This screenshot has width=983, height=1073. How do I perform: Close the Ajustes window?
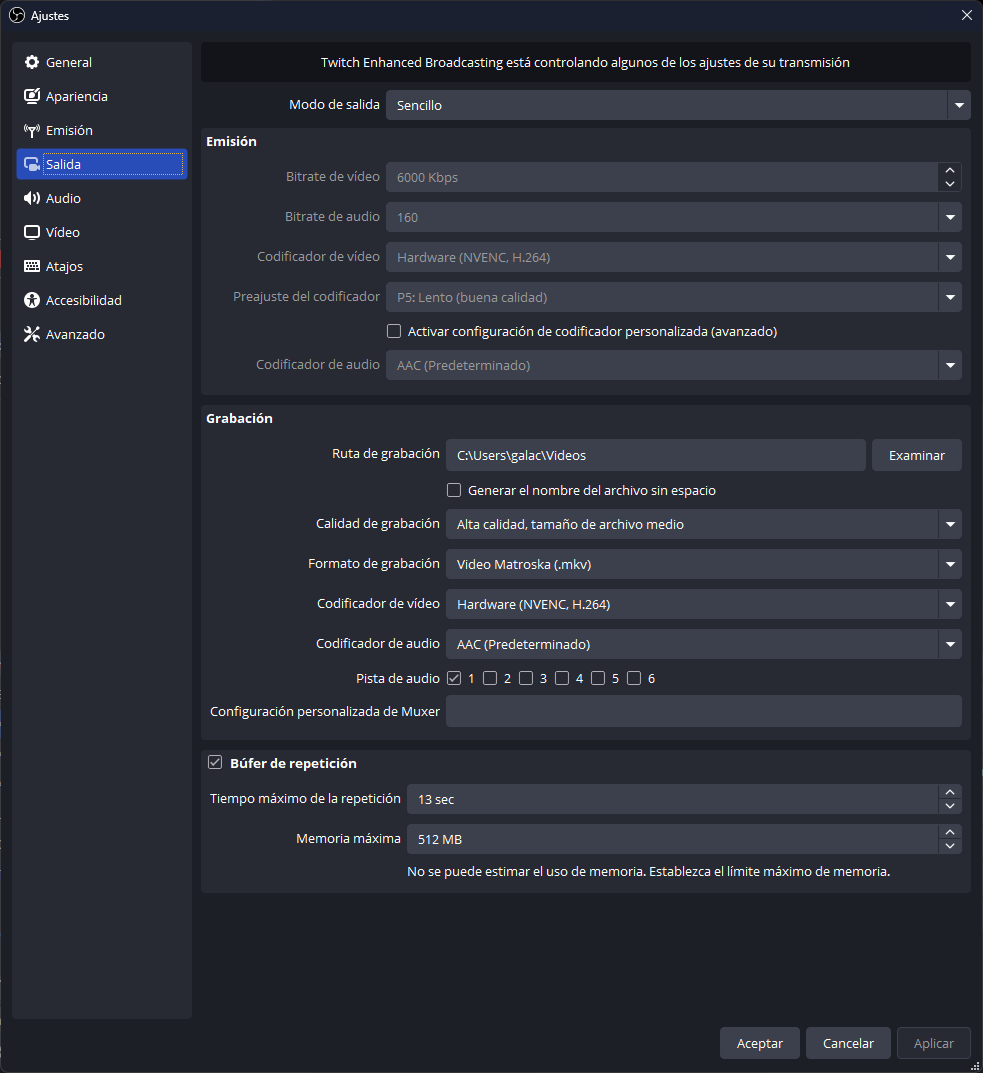click(x=967, y=15)
